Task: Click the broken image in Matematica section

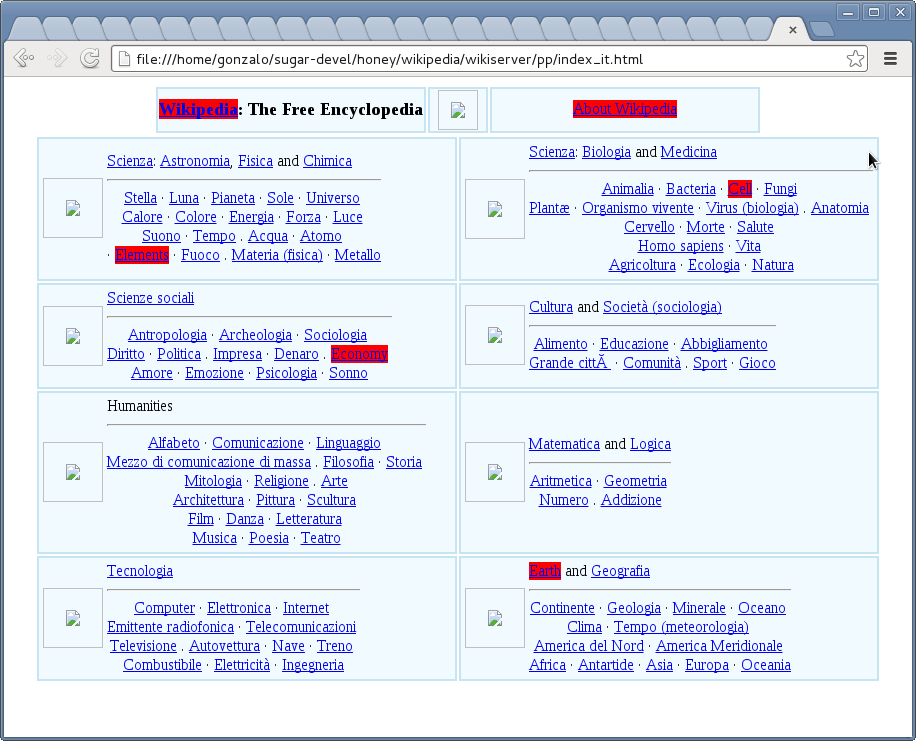Action: pos(495,472)
